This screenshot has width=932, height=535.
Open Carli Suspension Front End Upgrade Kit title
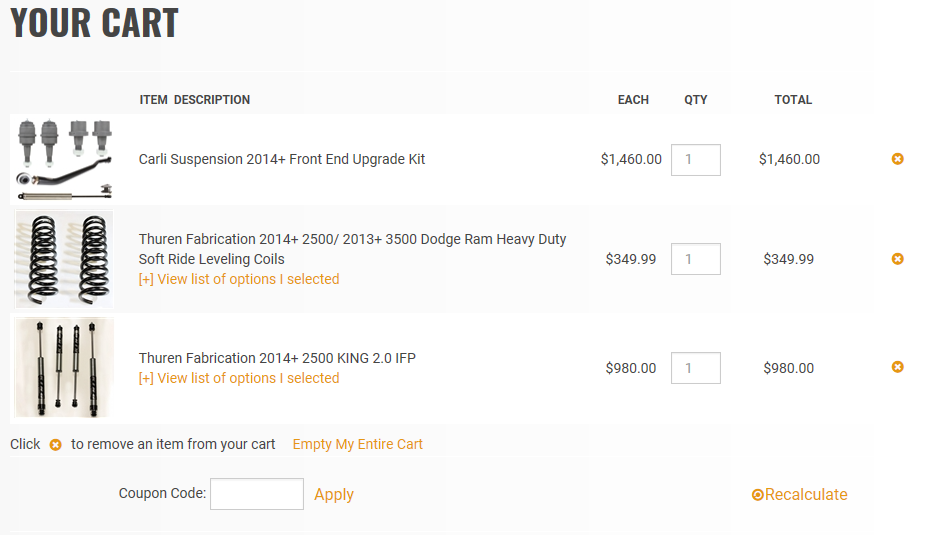coord(282,159)
